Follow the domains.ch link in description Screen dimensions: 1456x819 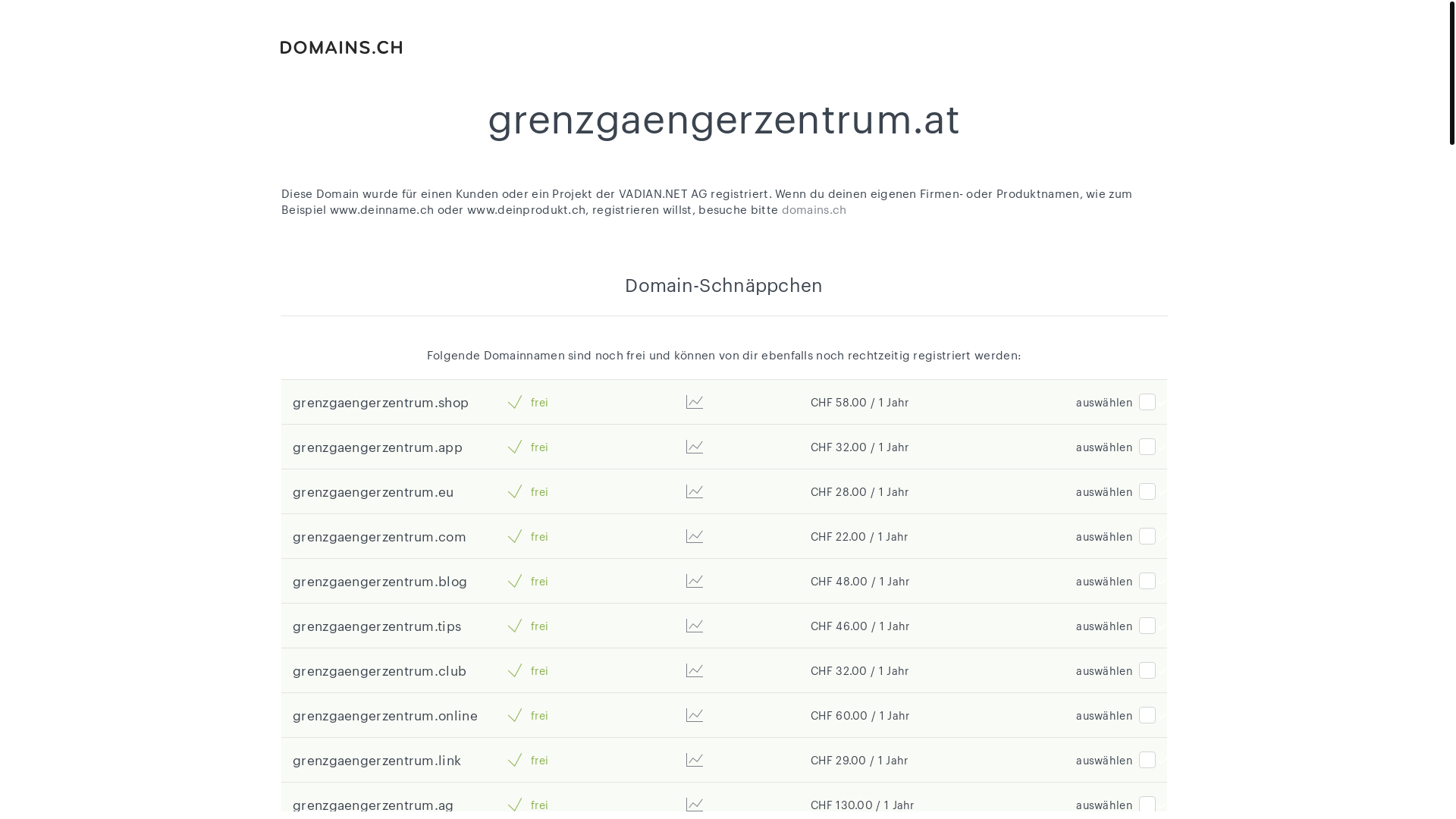(x=814, y=210)
